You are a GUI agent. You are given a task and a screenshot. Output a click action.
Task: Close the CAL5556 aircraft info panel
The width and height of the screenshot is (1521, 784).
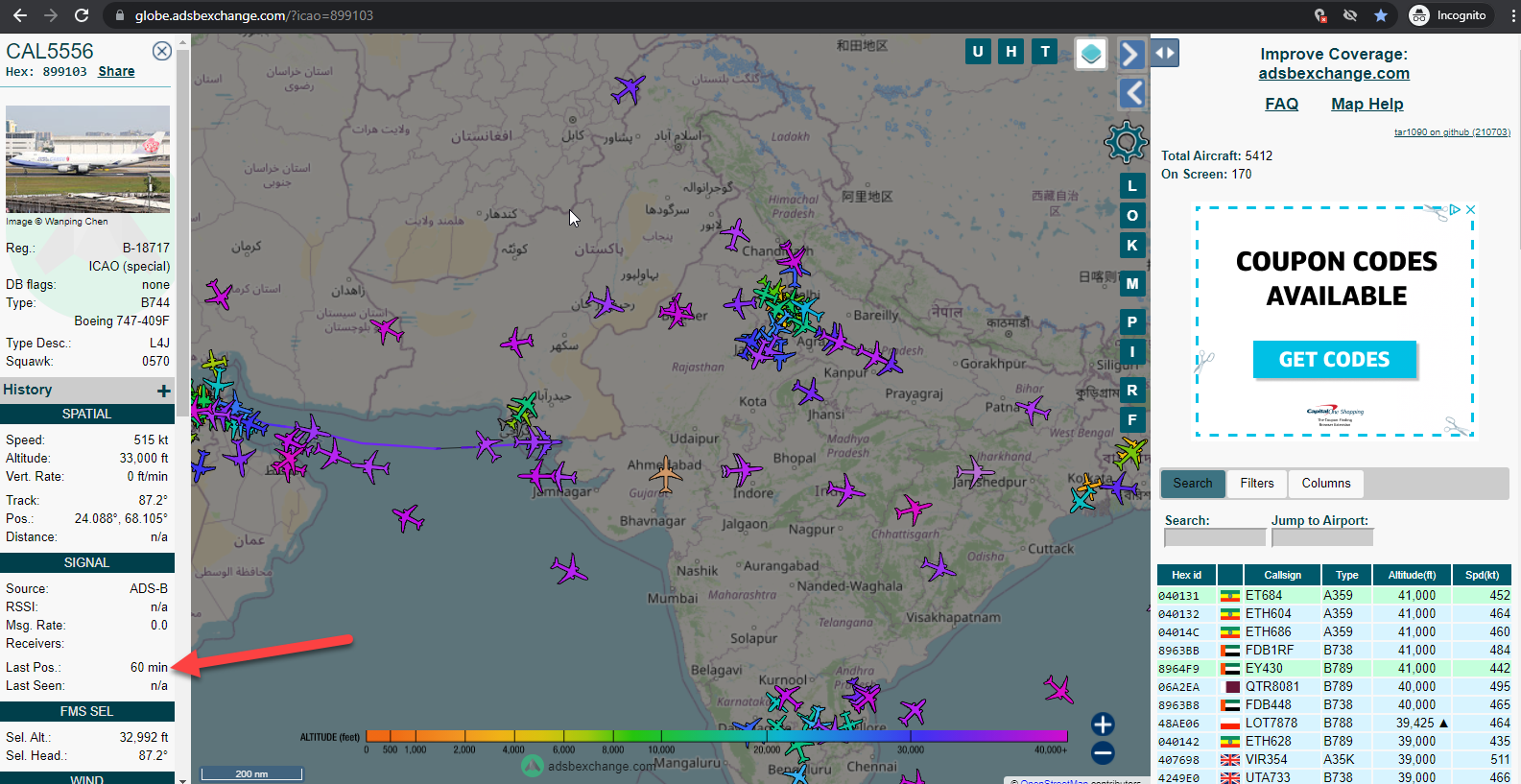tap(162, 51)
